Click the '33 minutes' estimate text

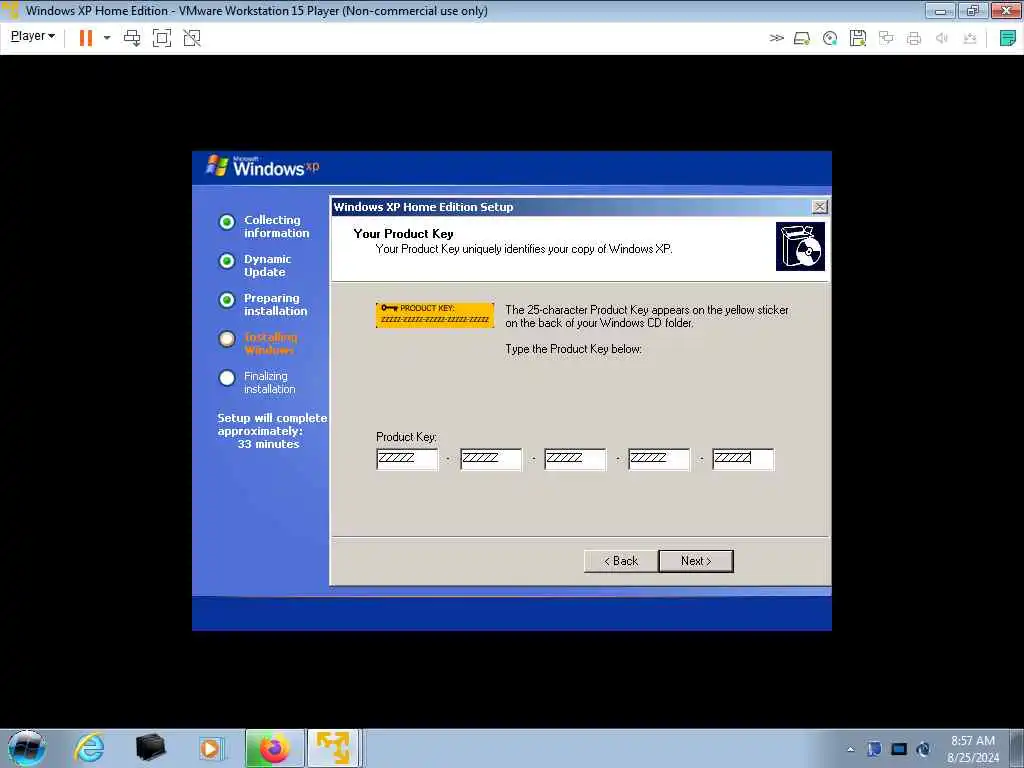[268, 444]
